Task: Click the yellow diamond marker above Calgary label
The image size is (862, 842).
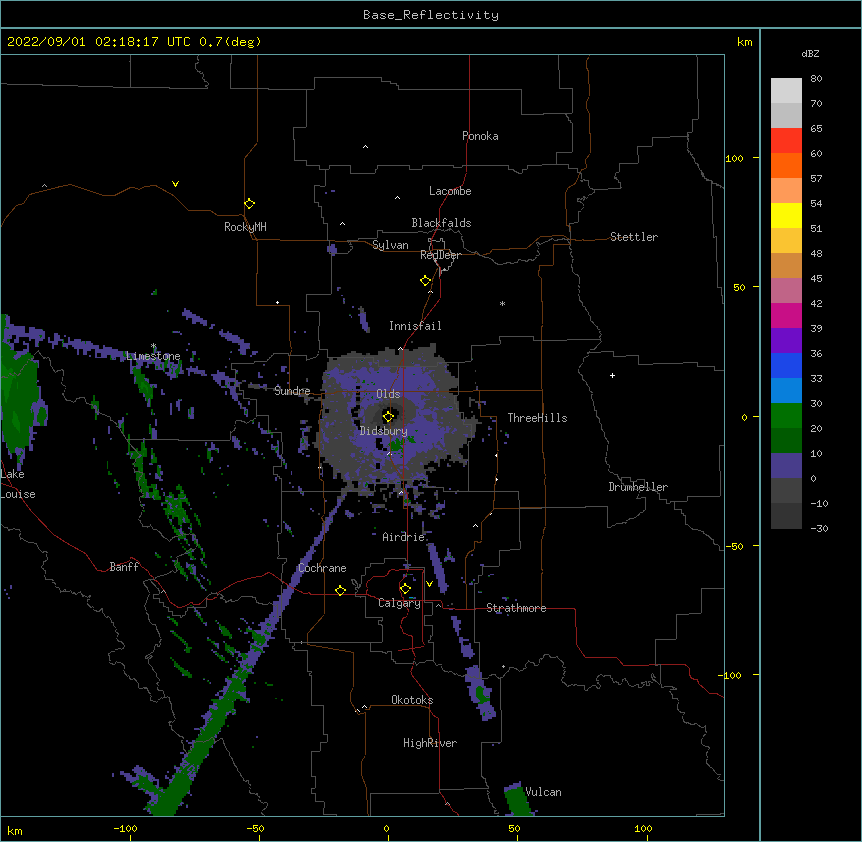Action: tap(405, 589)
